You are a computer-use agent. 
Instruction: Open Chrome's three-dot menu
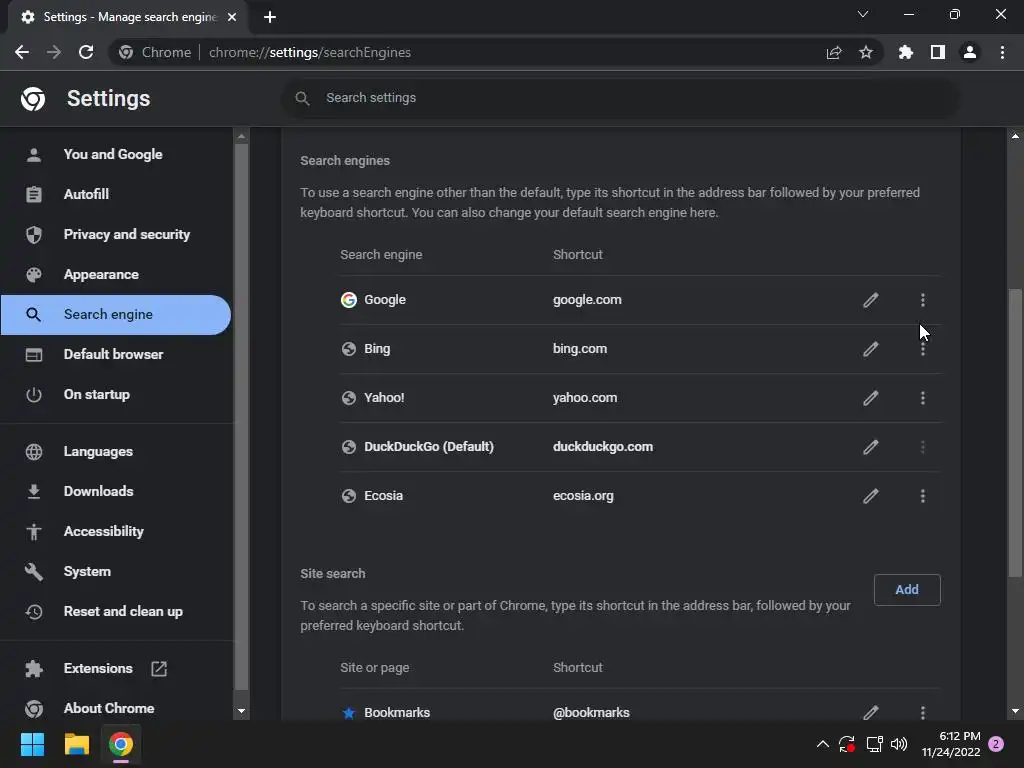coord(1002,52)
